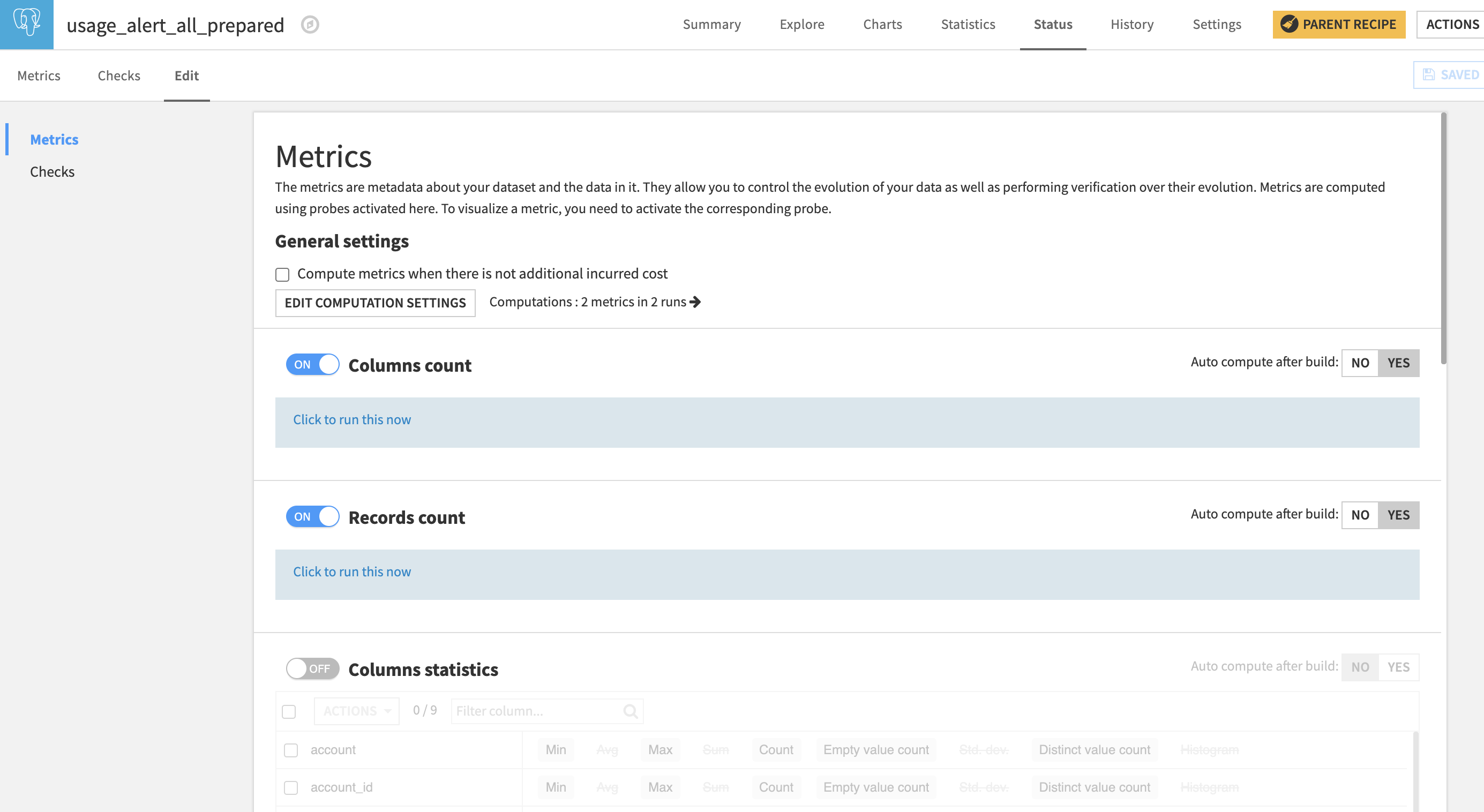Select Metrics in the left sidebar
Image resolution: width=1484 pixels, height=812 pixels.
(54, 140)
